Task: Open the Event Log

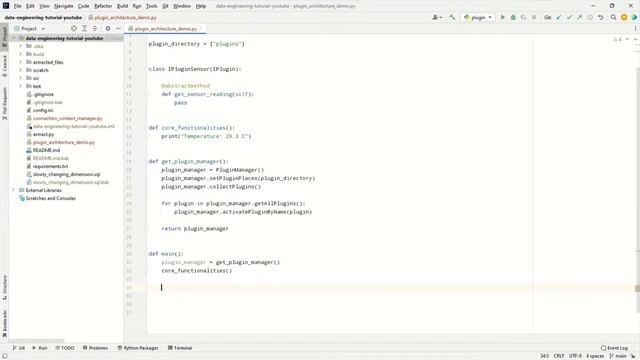Action: click(x=614, y=348)
